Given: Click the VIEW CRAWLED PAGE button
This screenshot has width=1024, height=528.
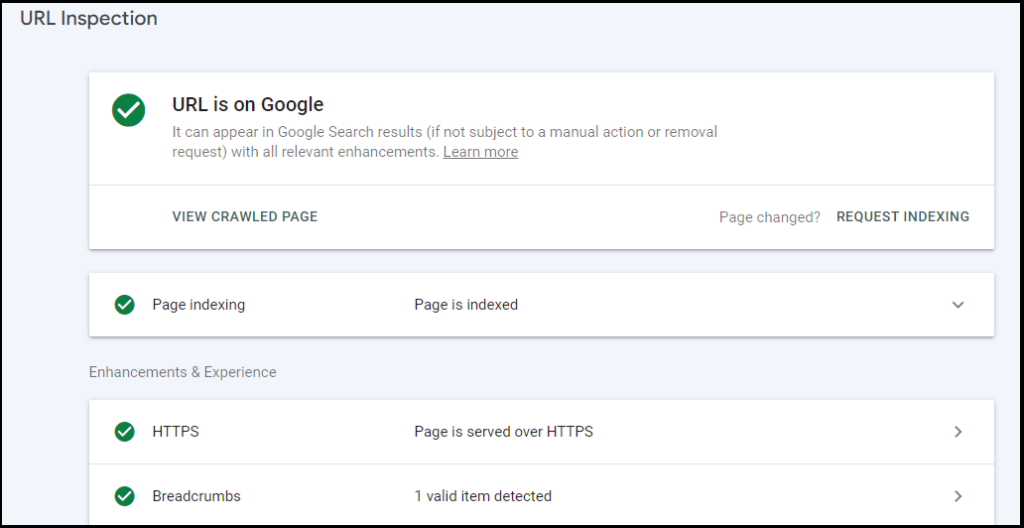Looking at the screenshot, I should click(245, 217).
